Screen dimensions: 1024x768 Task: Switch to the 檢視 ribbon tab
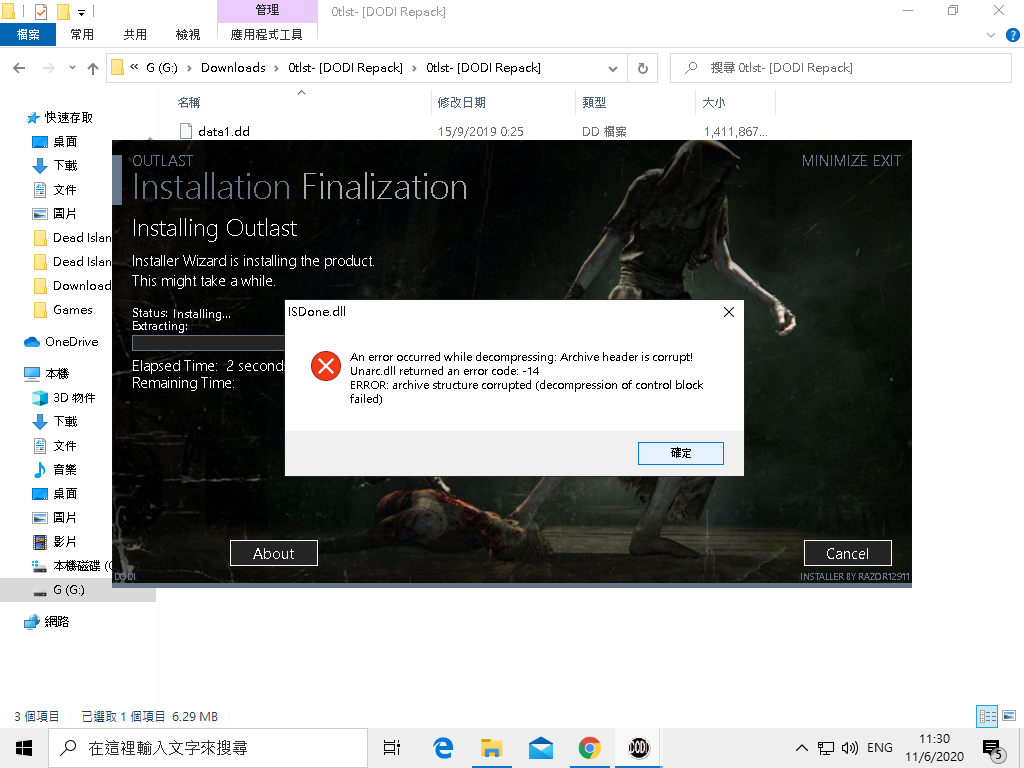pyautogui.click(x=188, y=34)
